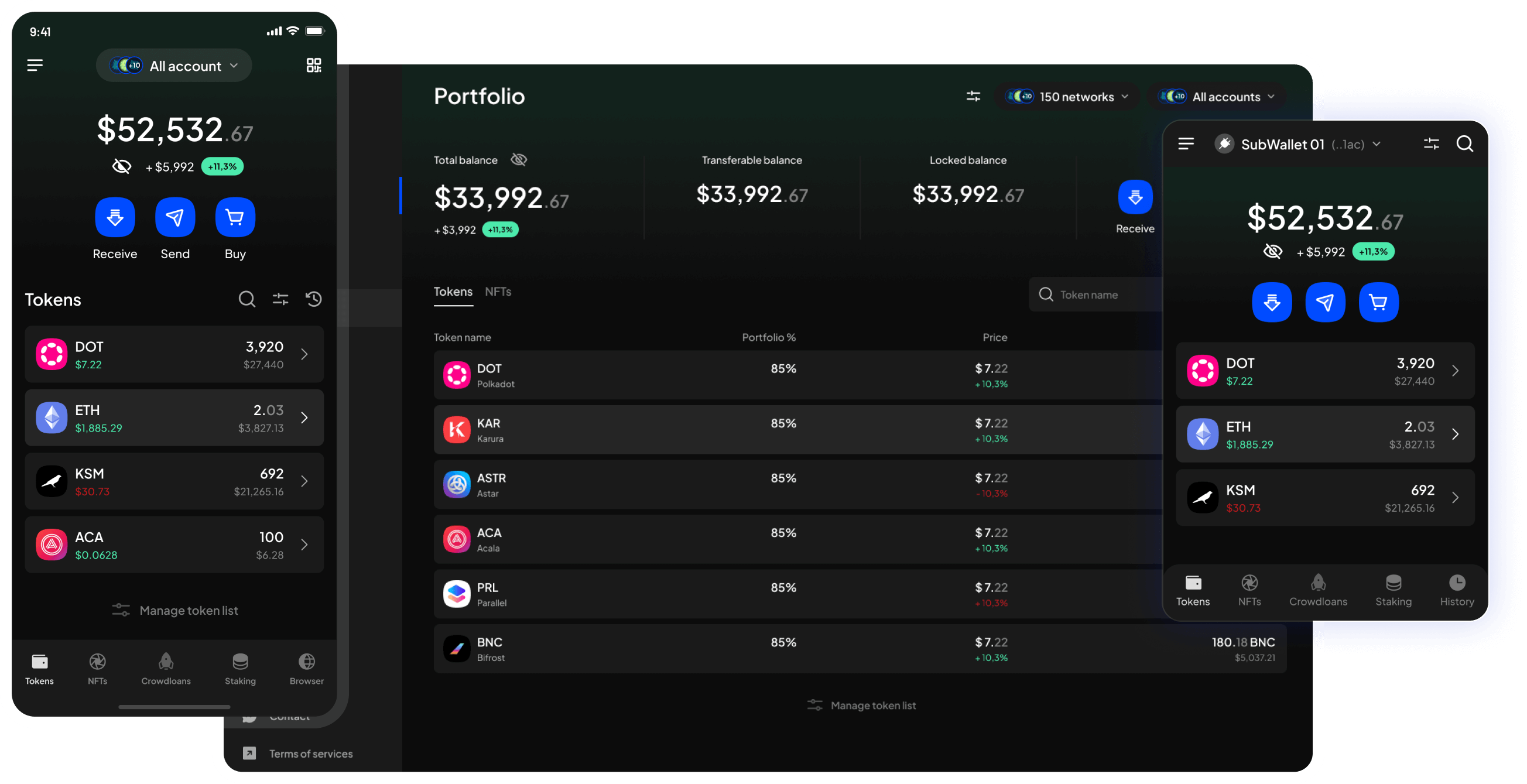Click ACA Acala logo in Portfolio table
Viewport: 1527px width, 784px height.
tap(457, 539)
